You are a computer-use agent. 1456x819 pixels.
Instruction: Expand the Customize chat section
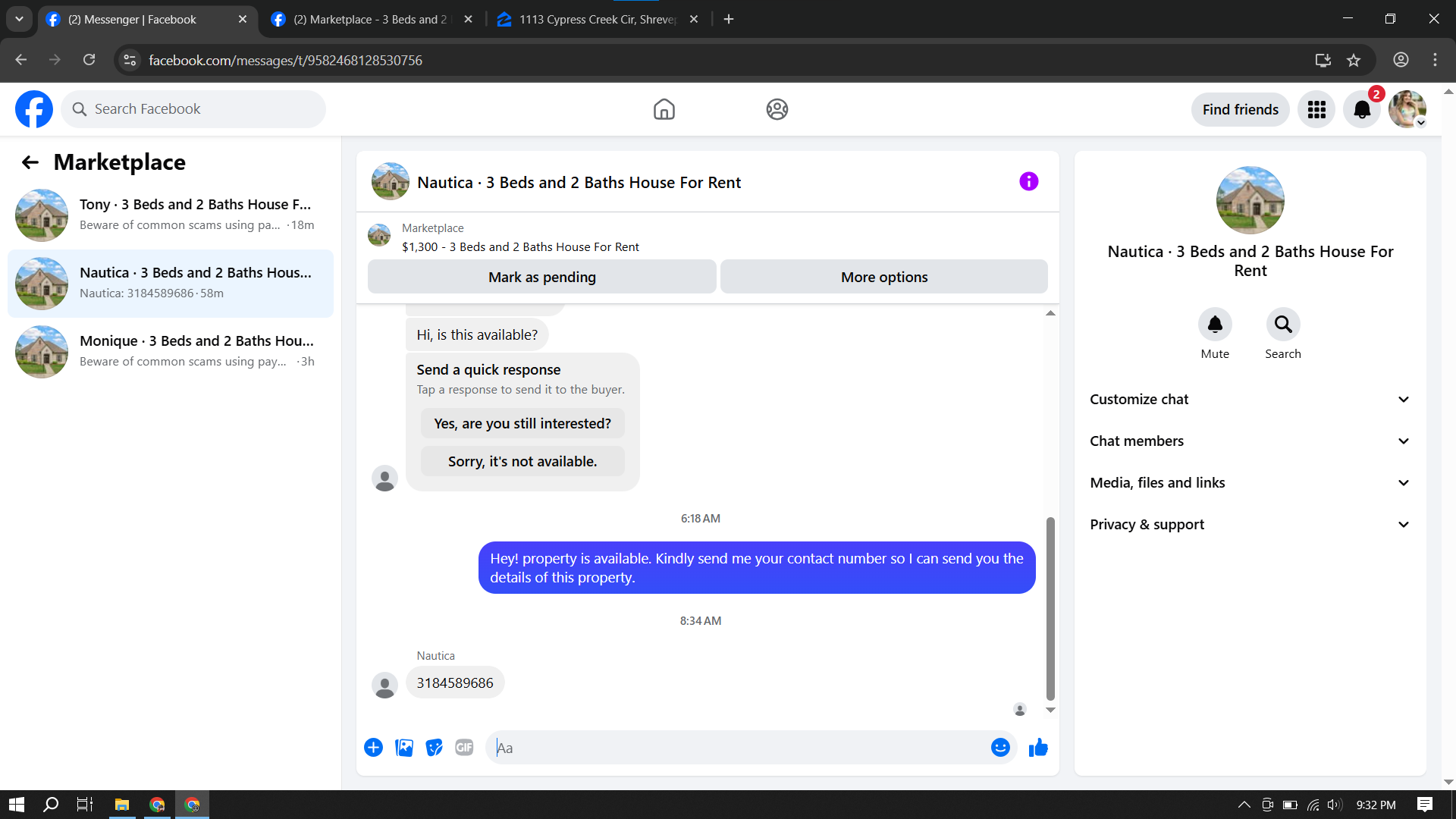(1250, 400)
